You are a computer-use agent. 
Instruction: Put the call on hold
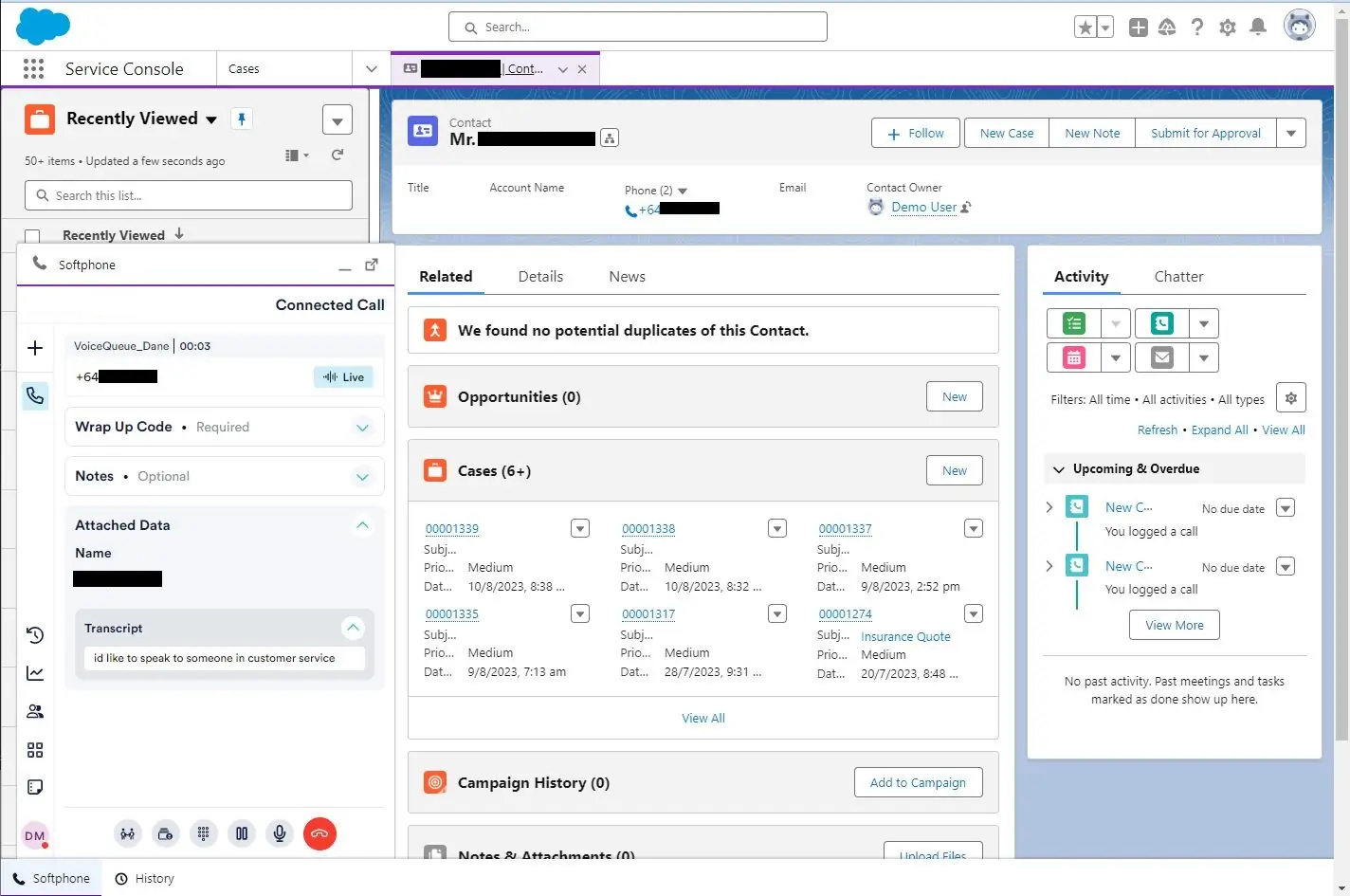[242, 834]
